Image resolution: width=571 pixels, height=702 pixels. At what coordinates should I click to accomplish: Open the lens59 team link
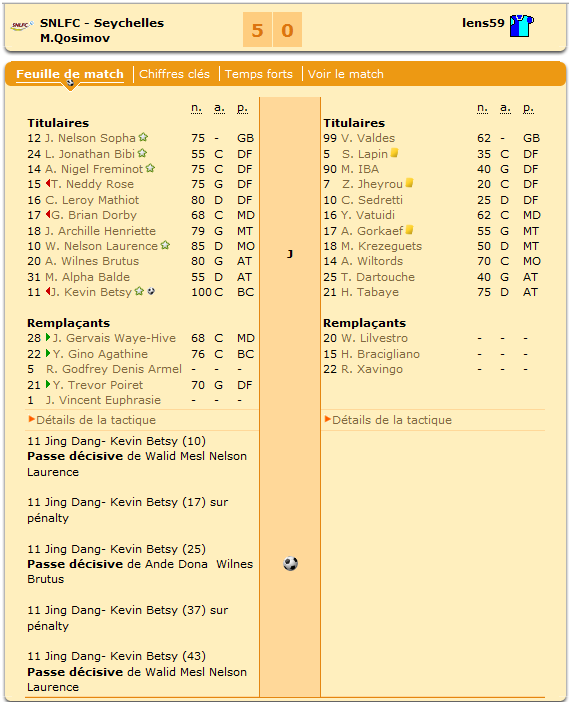pyautogui.click(x=483, y=23)
